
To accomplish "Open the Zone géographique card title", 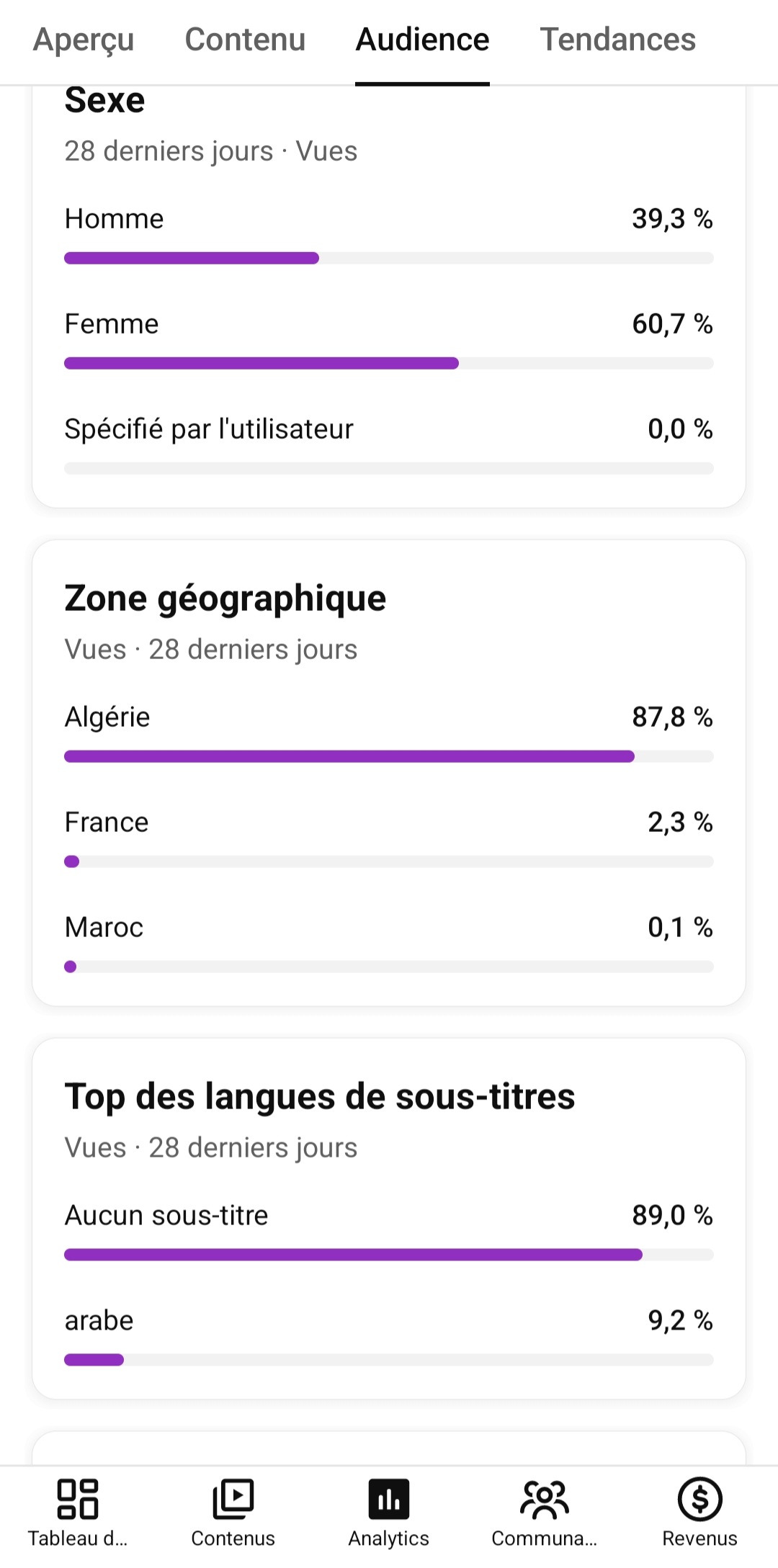I will [225, 599].
